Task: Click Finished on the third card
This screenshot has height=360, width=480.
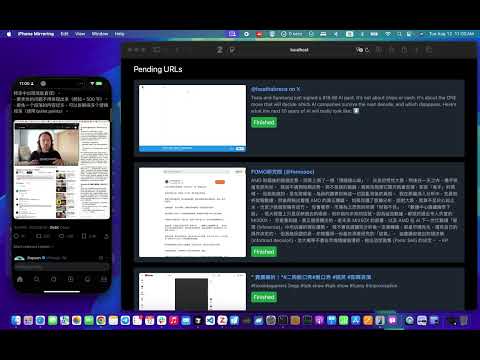Action: click(264, 297)
